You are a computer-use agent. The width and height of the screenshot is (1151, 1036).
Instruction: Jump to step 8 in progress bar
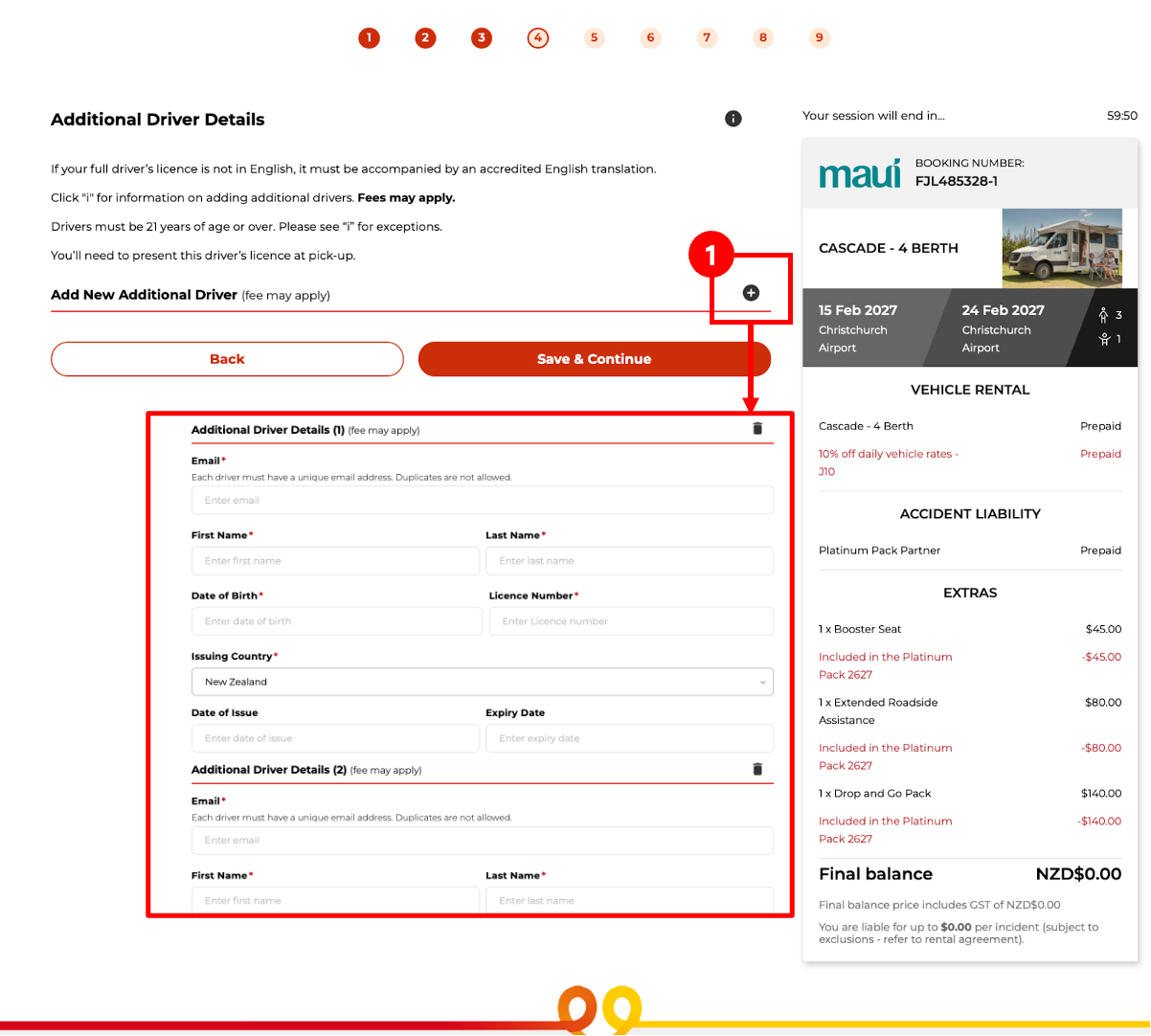[x=763, y=37]
